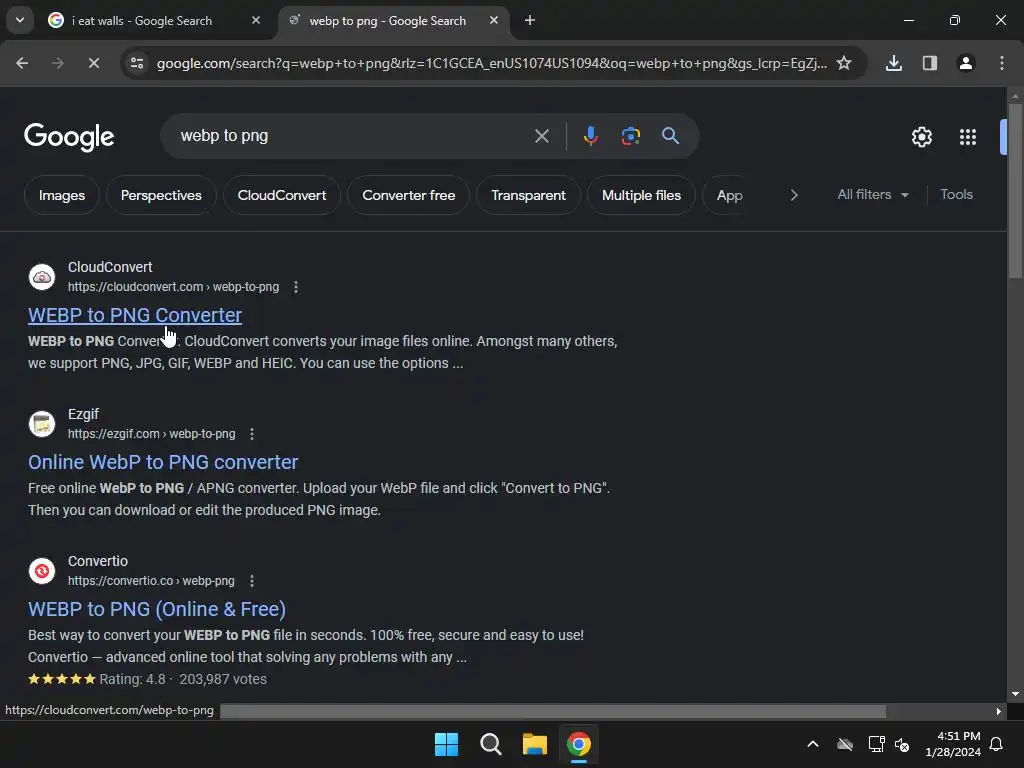Click the Ezgif favicon
Screen dimensions: 1024x768
[42, 424]
